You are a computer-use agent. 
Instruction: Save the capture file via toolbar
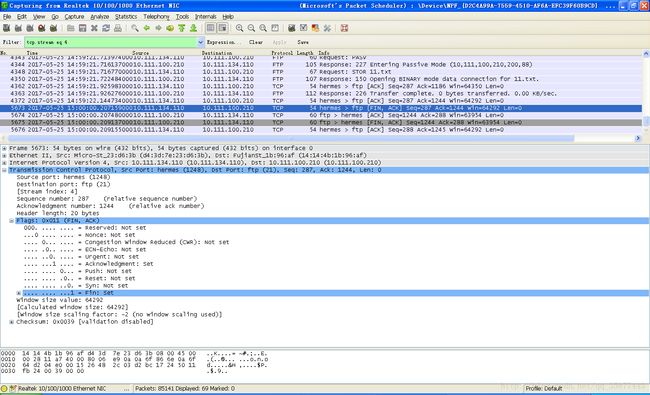pos(82,28)
